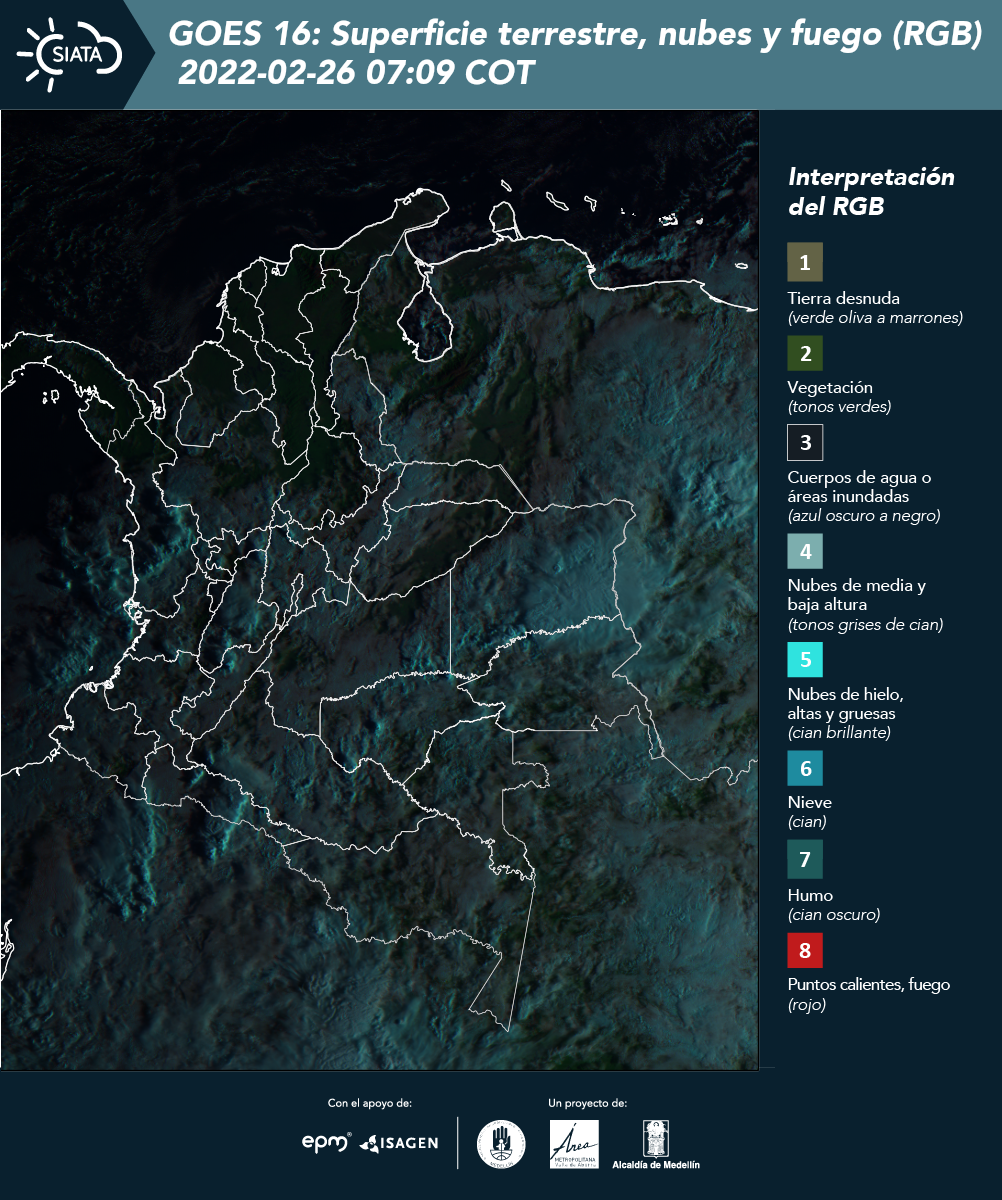The width and height of the screenshot is (1002, 1200).
Task: Click the Área Metropolitana logo
Action: tap(575, 1144)
